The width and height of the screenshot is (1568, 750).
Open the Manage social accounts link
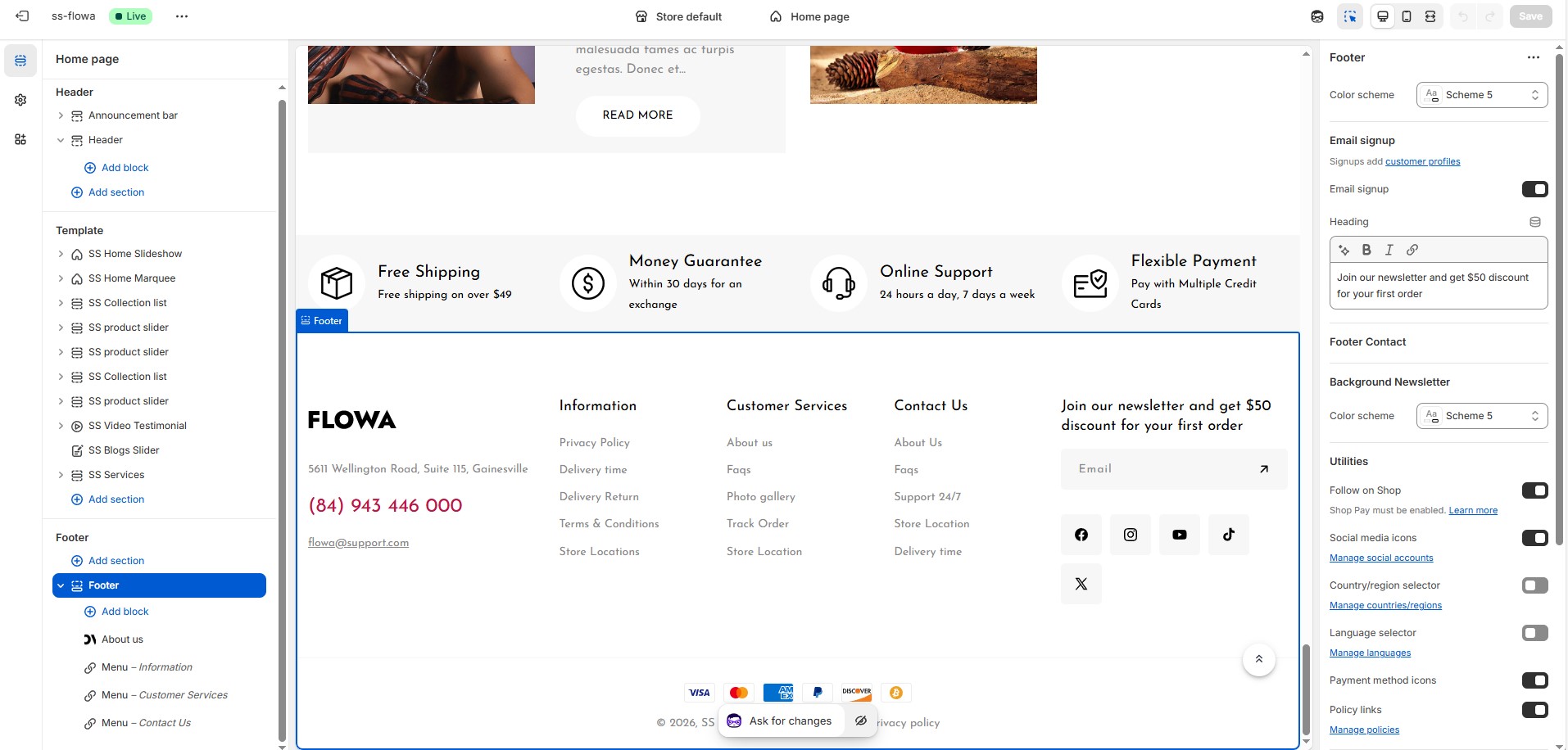click(1380, 558)
